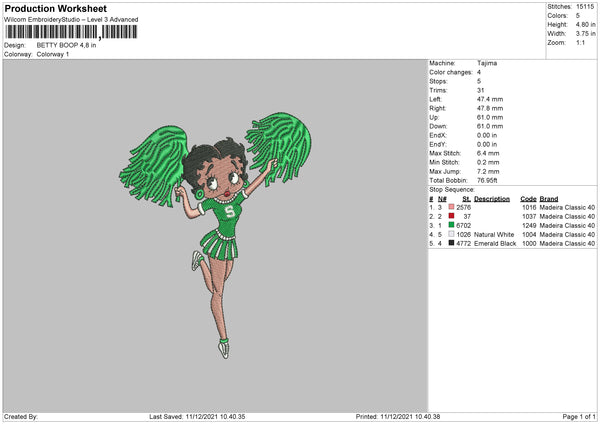Click the Stitches count 15115
The image size is (600, 424).
pos(586,6)
